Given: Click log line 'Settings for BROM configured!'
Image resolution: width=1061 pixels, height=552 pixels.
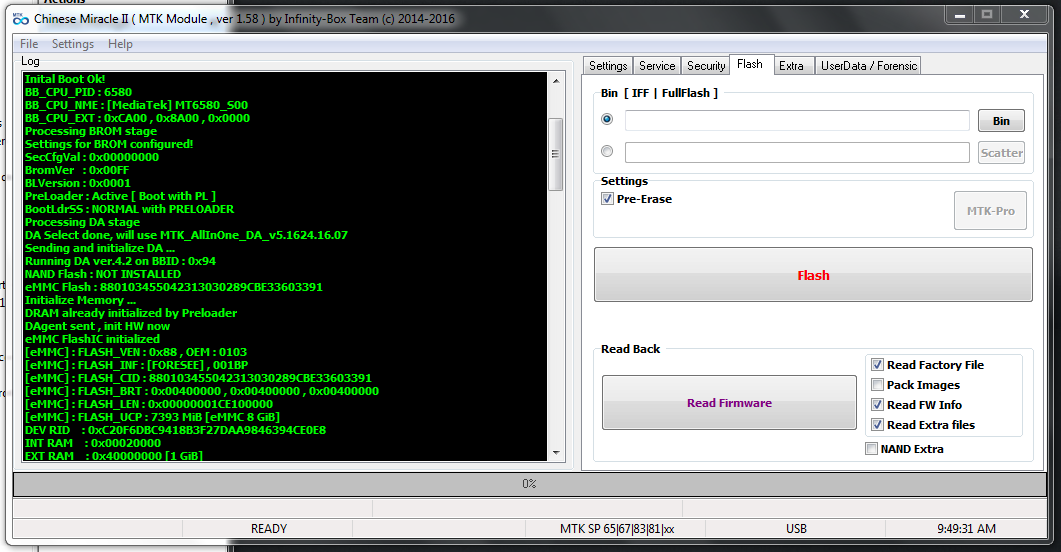Looking at the screenshot, I should [109, 144].
